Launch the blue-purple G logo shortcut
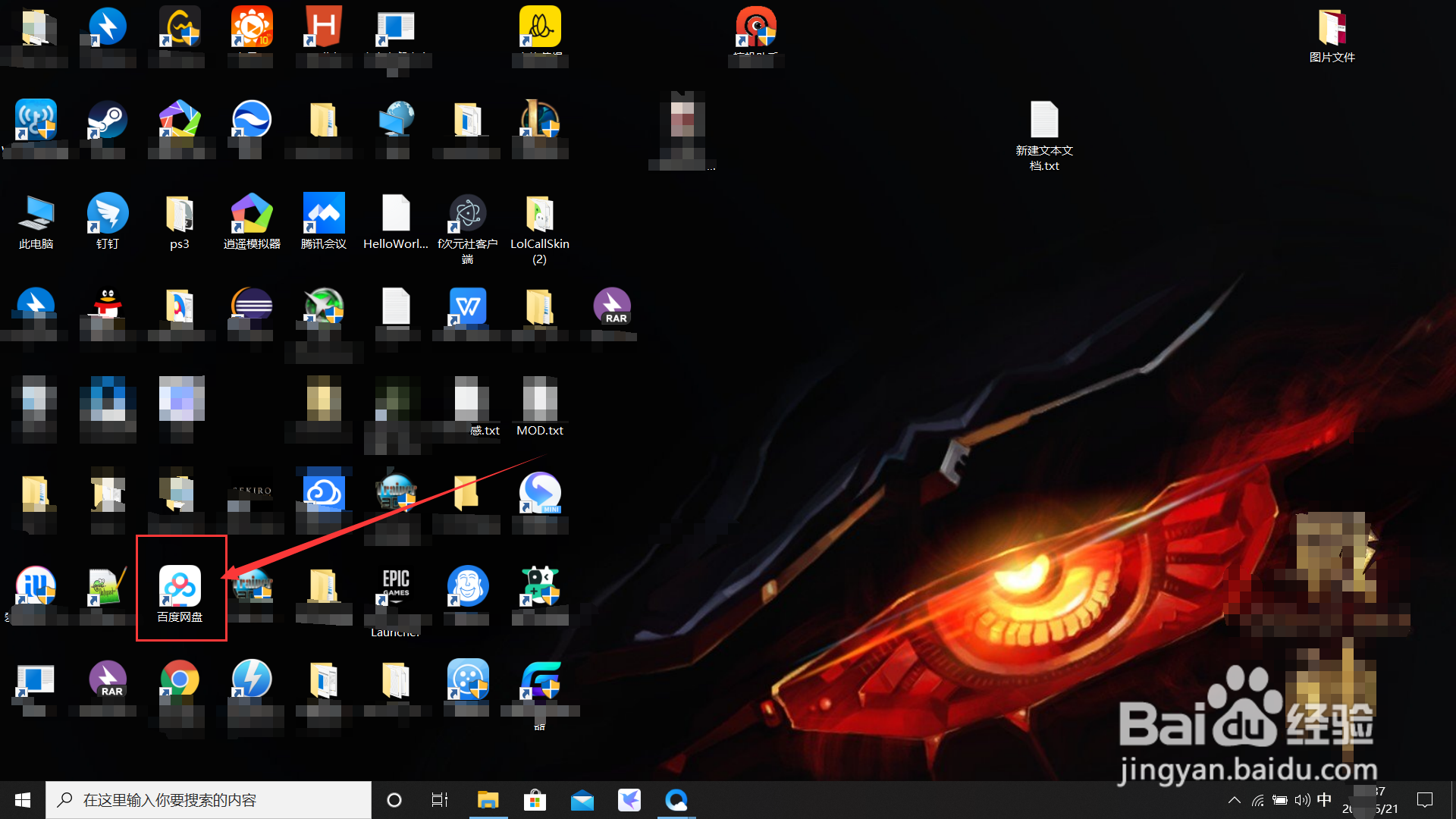1456x819 pixels. (540, 680)
